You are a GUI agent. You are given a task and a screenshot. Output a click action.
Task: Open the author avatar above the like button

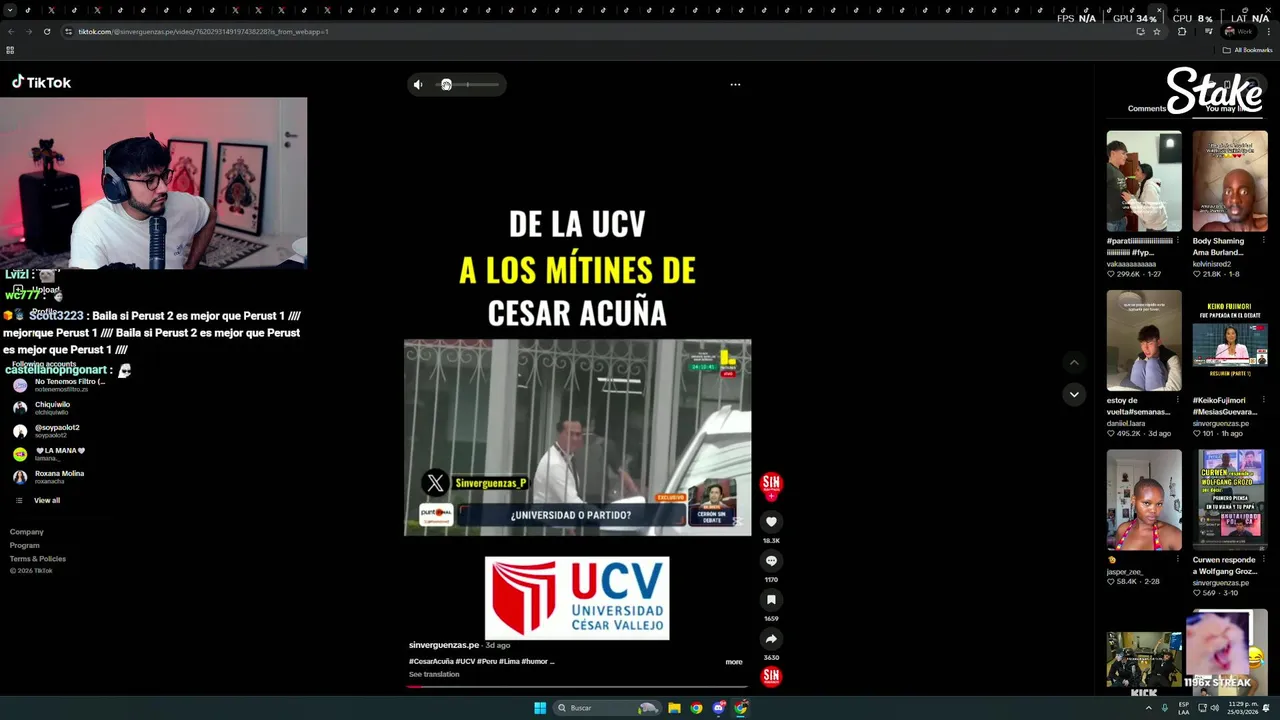771,485
